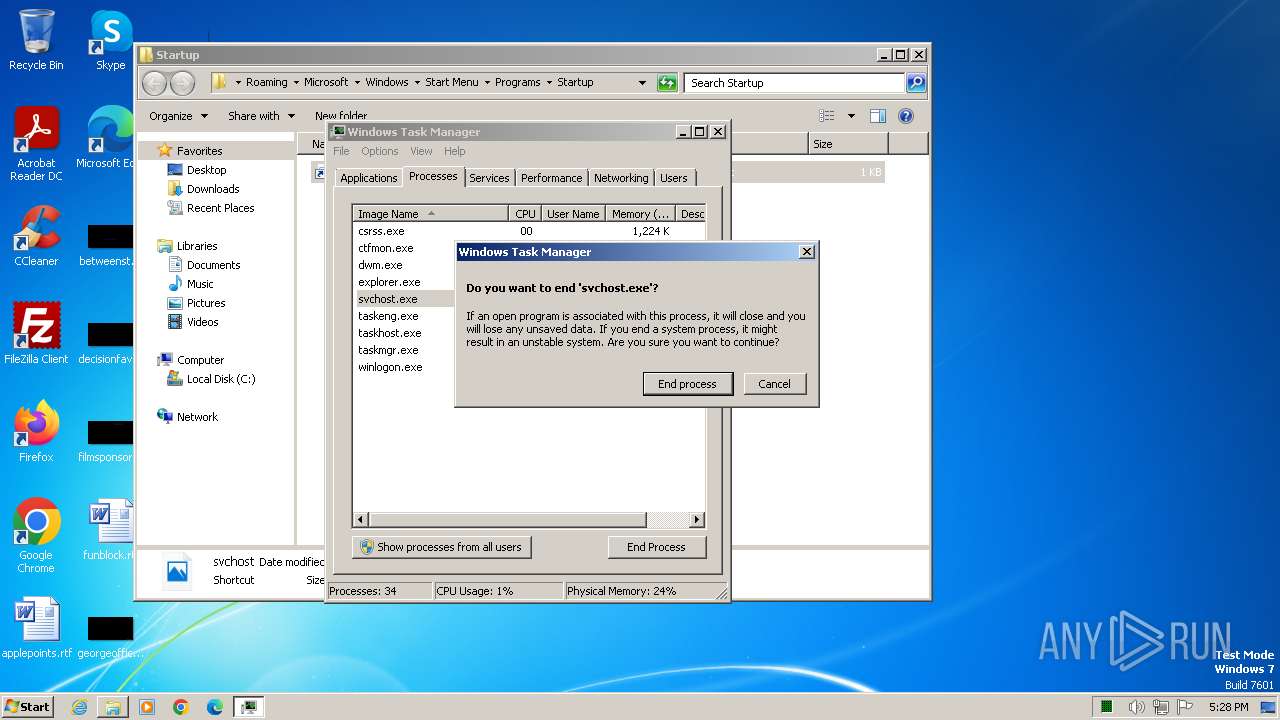Screen dimensions: 1280x720
Task: Click the Change your view icon
Action: (x=827, y=116)
